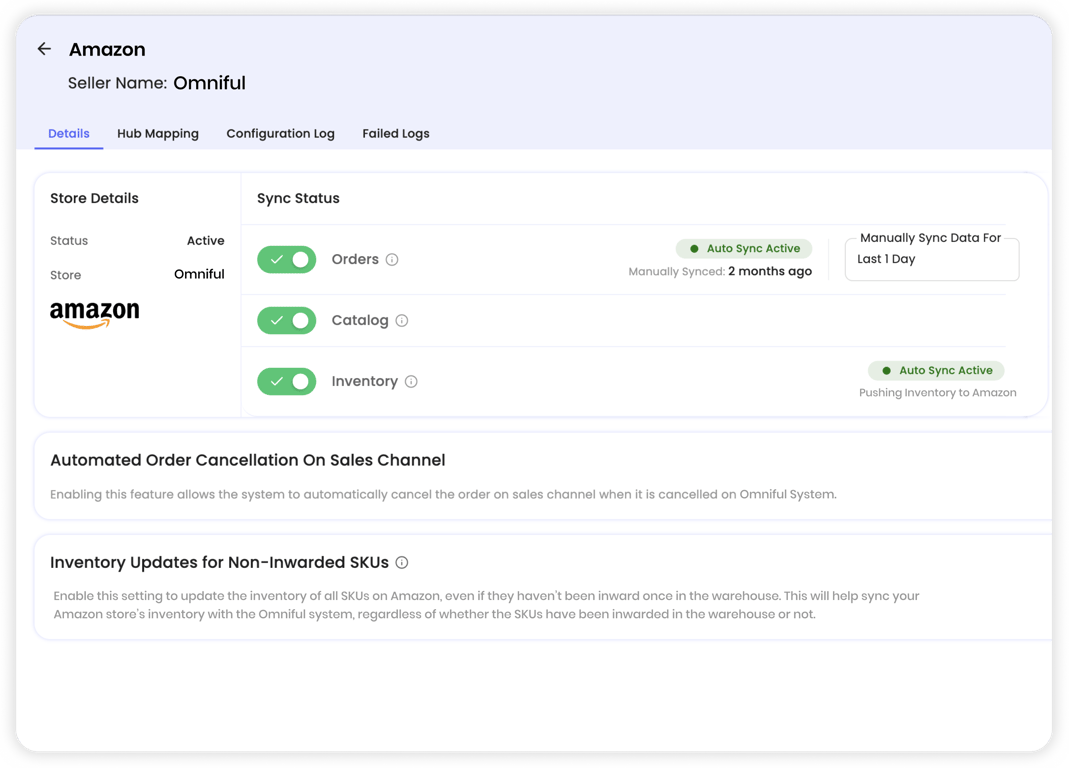This screenshot has height=768, width=1069.
Task: Turn off the Inventory sync toggle
Action: click(286, 381)
